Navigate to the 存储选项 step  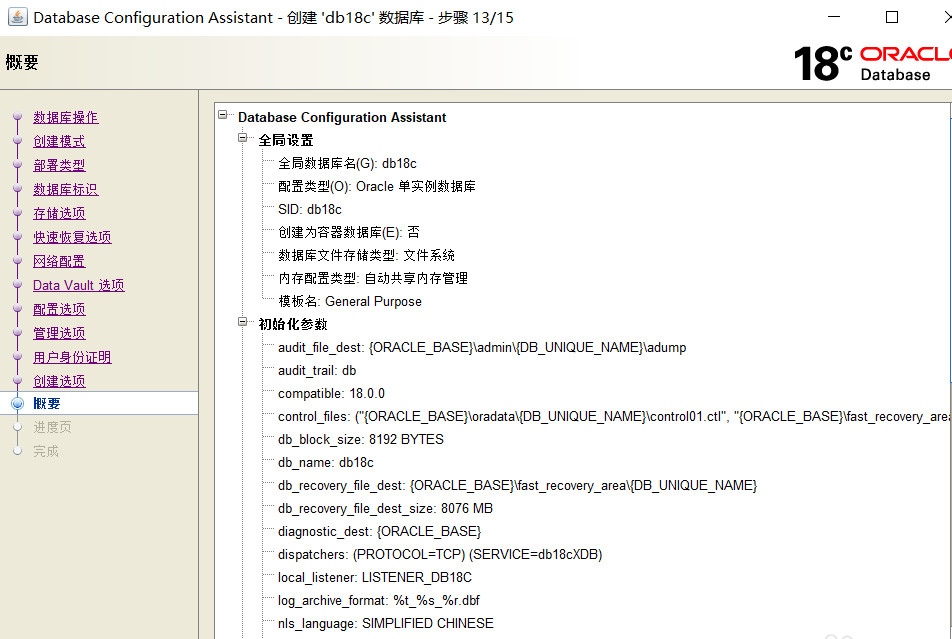pyautogui.click(x=59, y=213)
